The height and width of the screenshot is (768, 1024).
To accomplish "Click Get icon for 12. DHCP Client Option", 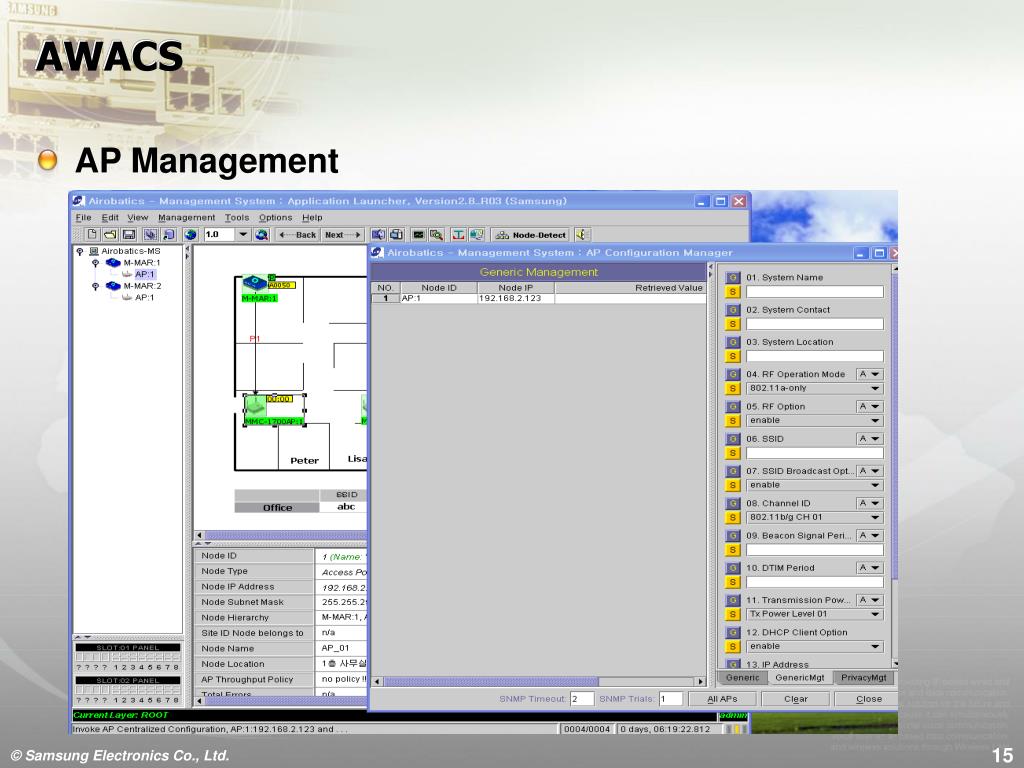I will click(733, 632).
